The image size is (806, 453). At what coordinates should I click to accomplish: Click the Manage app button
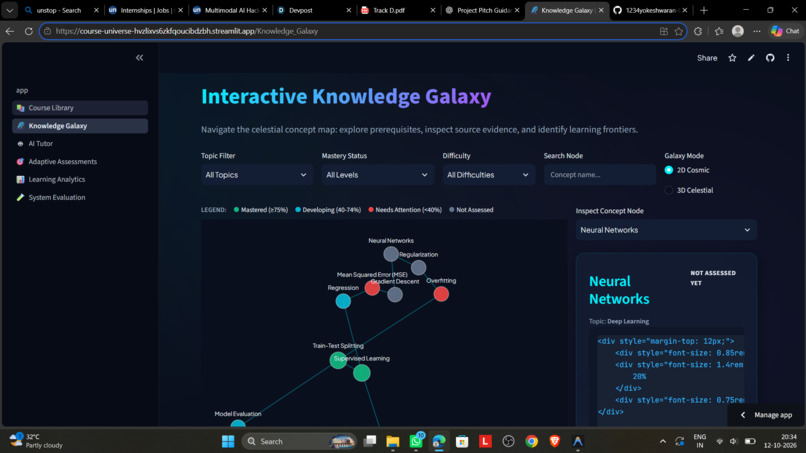point(766,415)
